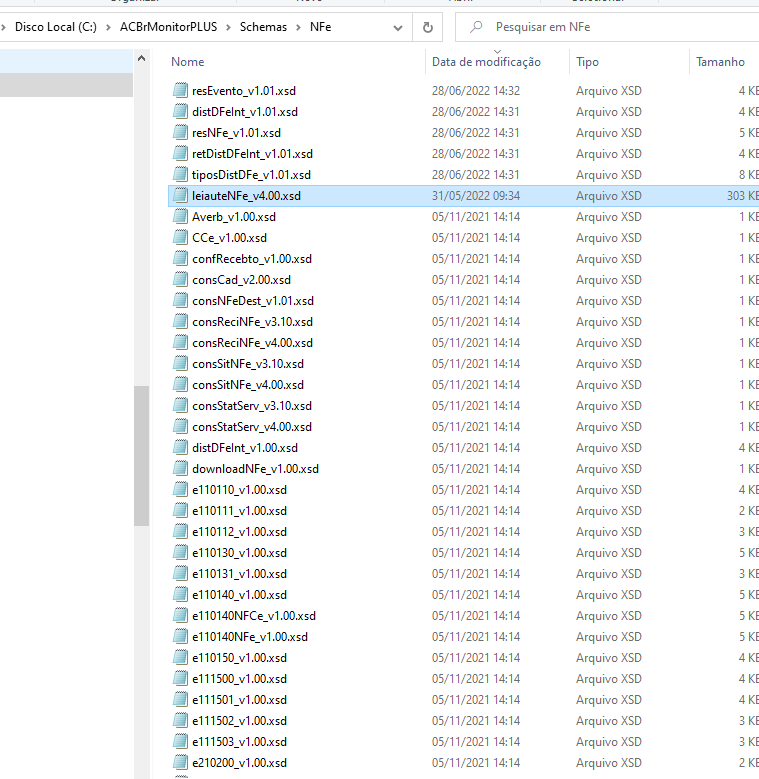Expand the chevron after ACBrMonitorPLUS in the breadcrumb
This screenshot has width=759, height=779.
(228, 27)
